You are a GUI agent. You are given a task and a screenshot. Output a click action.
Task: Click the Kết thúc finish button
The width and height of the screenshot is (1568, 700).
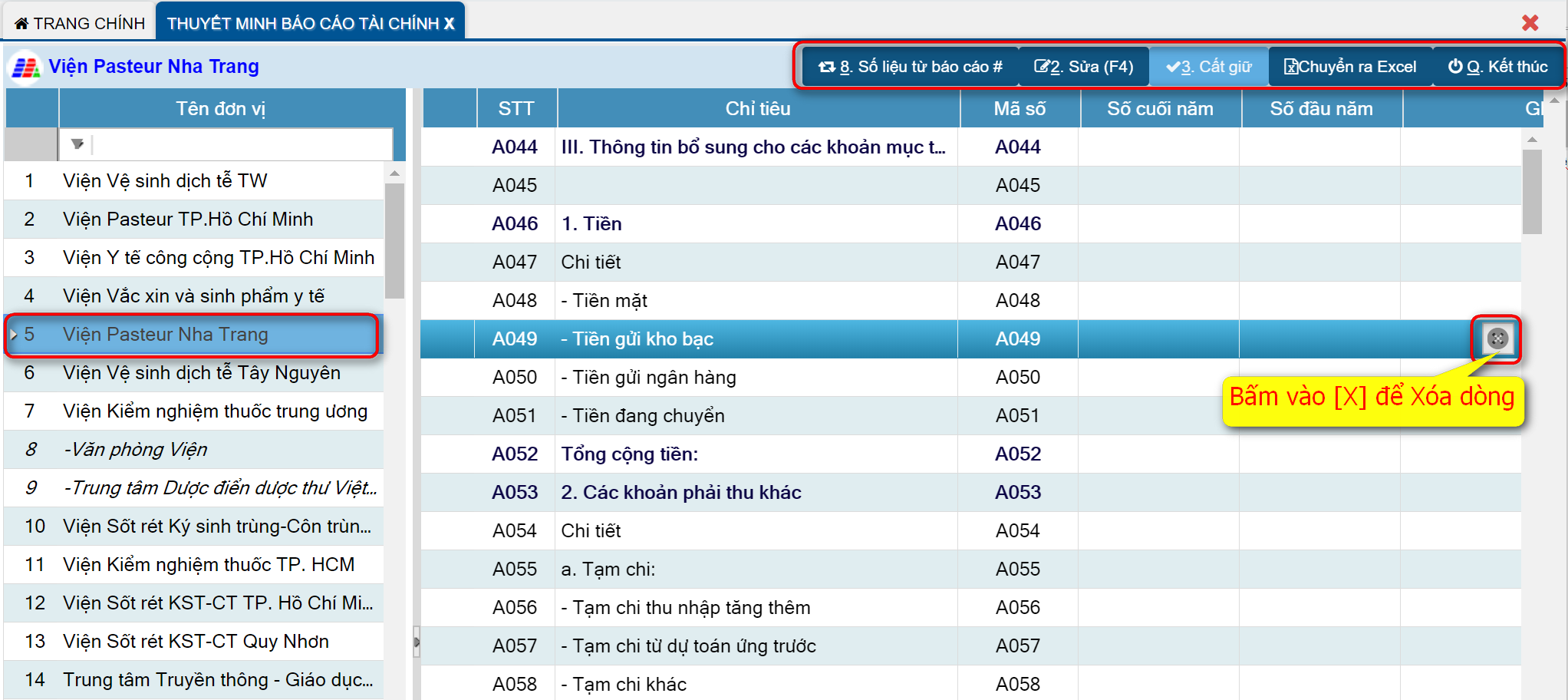coord(1497,67)
